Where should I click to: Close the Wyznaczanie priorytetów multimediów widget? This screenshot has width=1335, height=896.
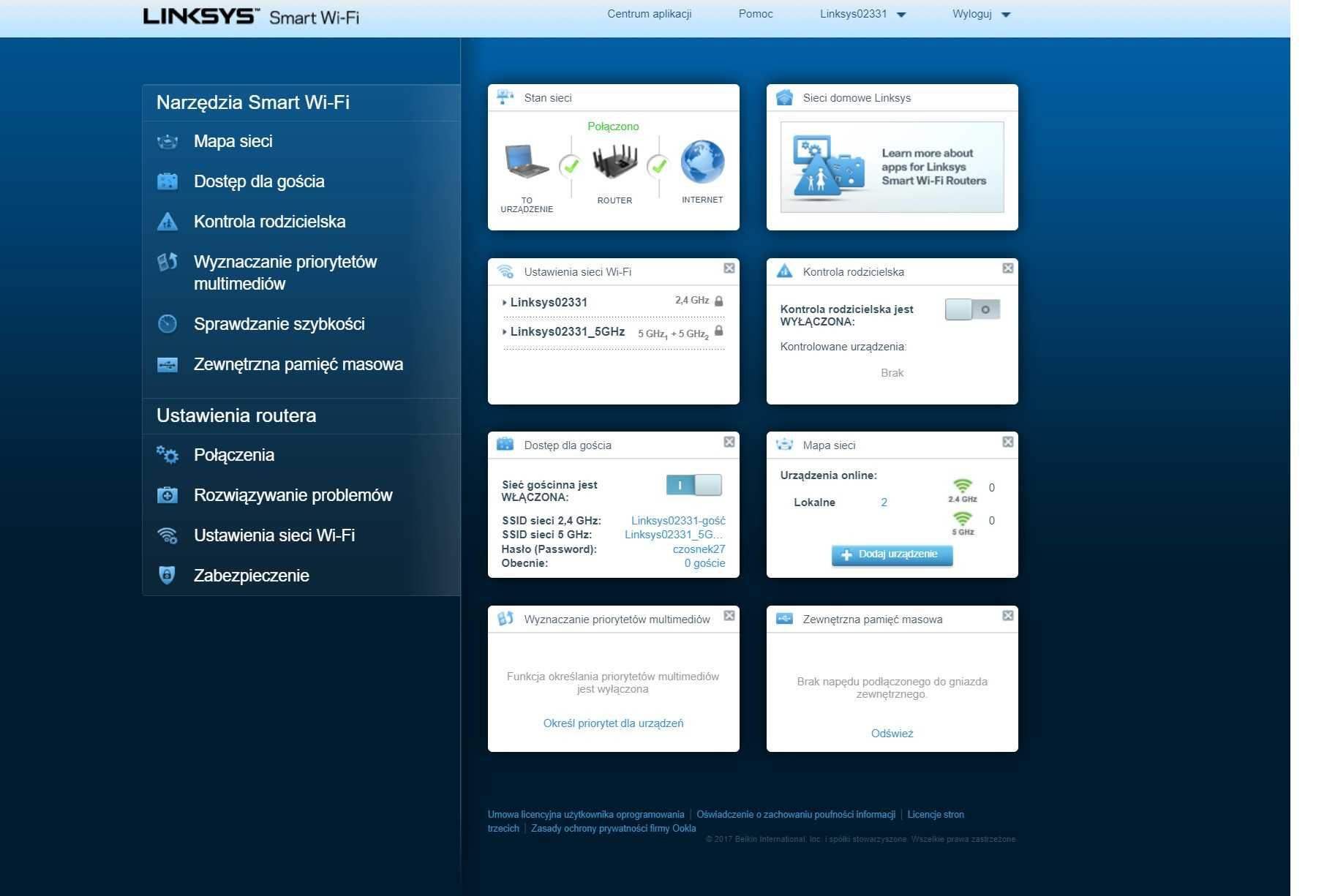[729, 616]
